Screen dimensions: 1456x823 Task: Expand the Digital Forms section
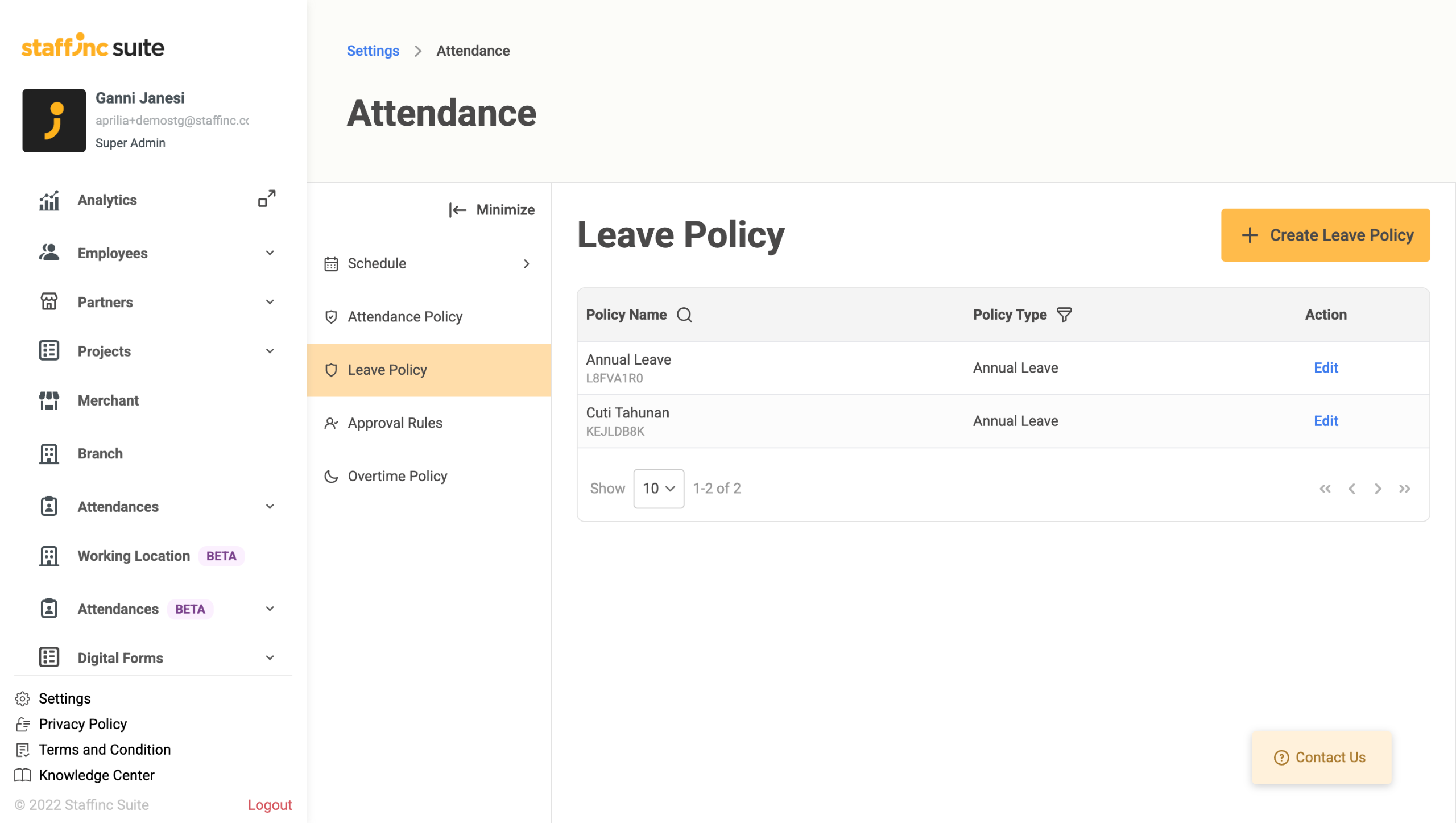point(270,658)
